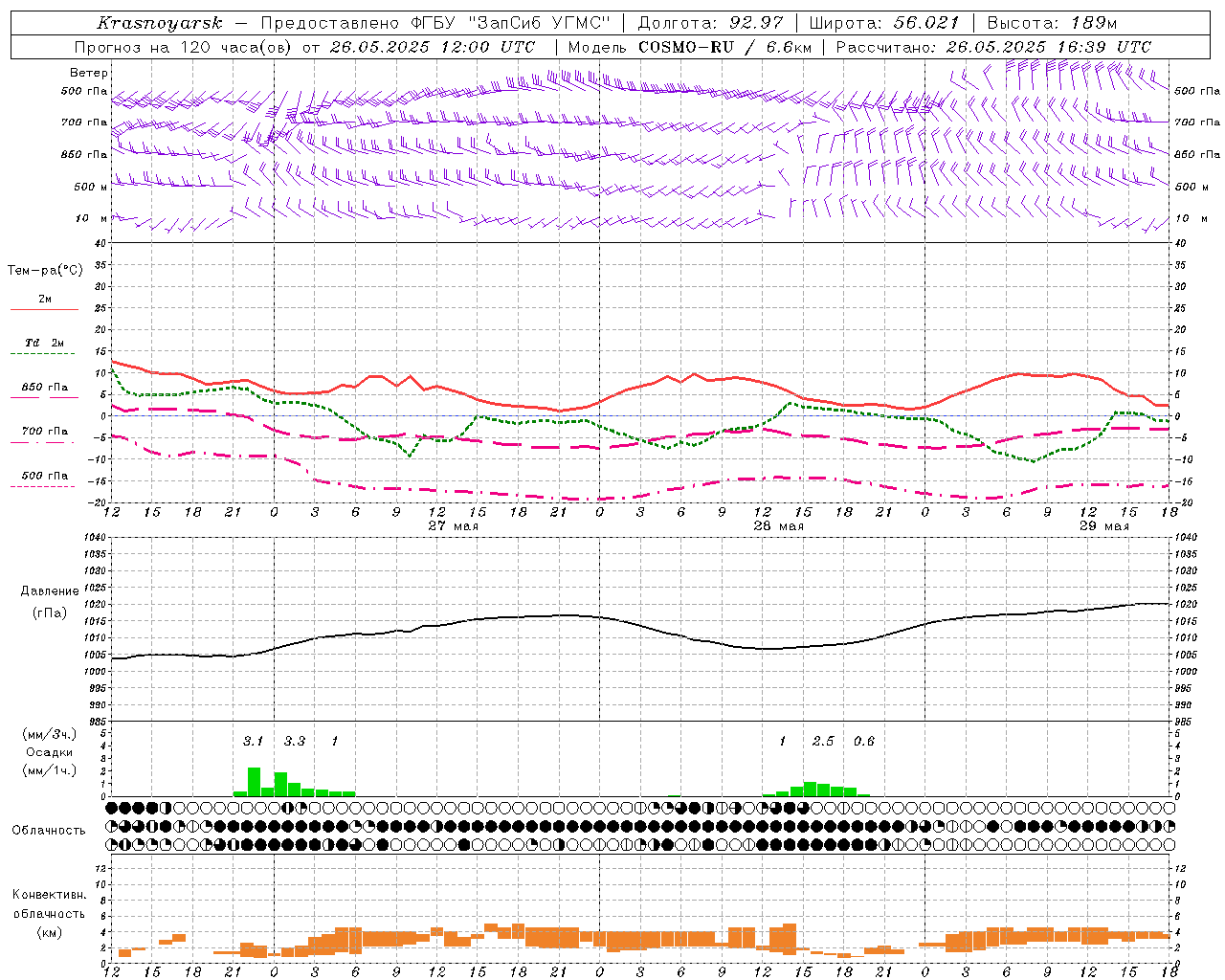This screenshot has height=980, width=1225.
Task: Click the computed time "Рассчитано: 26.05.2025 16:39 UTC"
Action: (x=993, y=47)
